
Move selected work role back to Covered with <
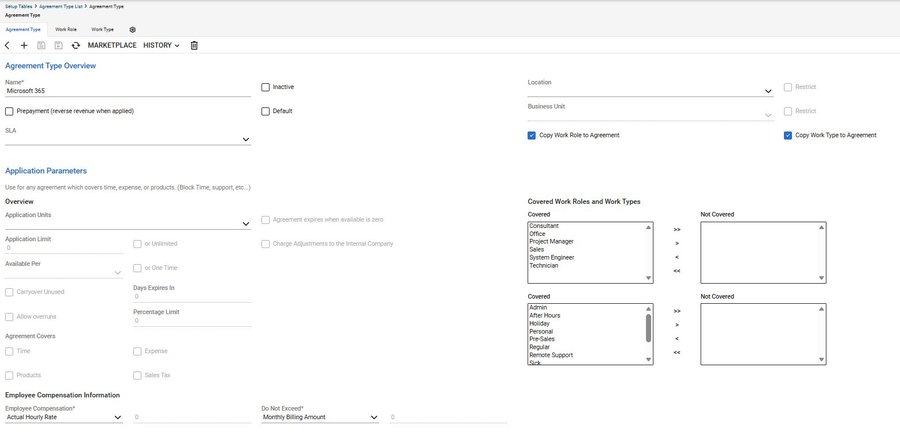point(677,257)
